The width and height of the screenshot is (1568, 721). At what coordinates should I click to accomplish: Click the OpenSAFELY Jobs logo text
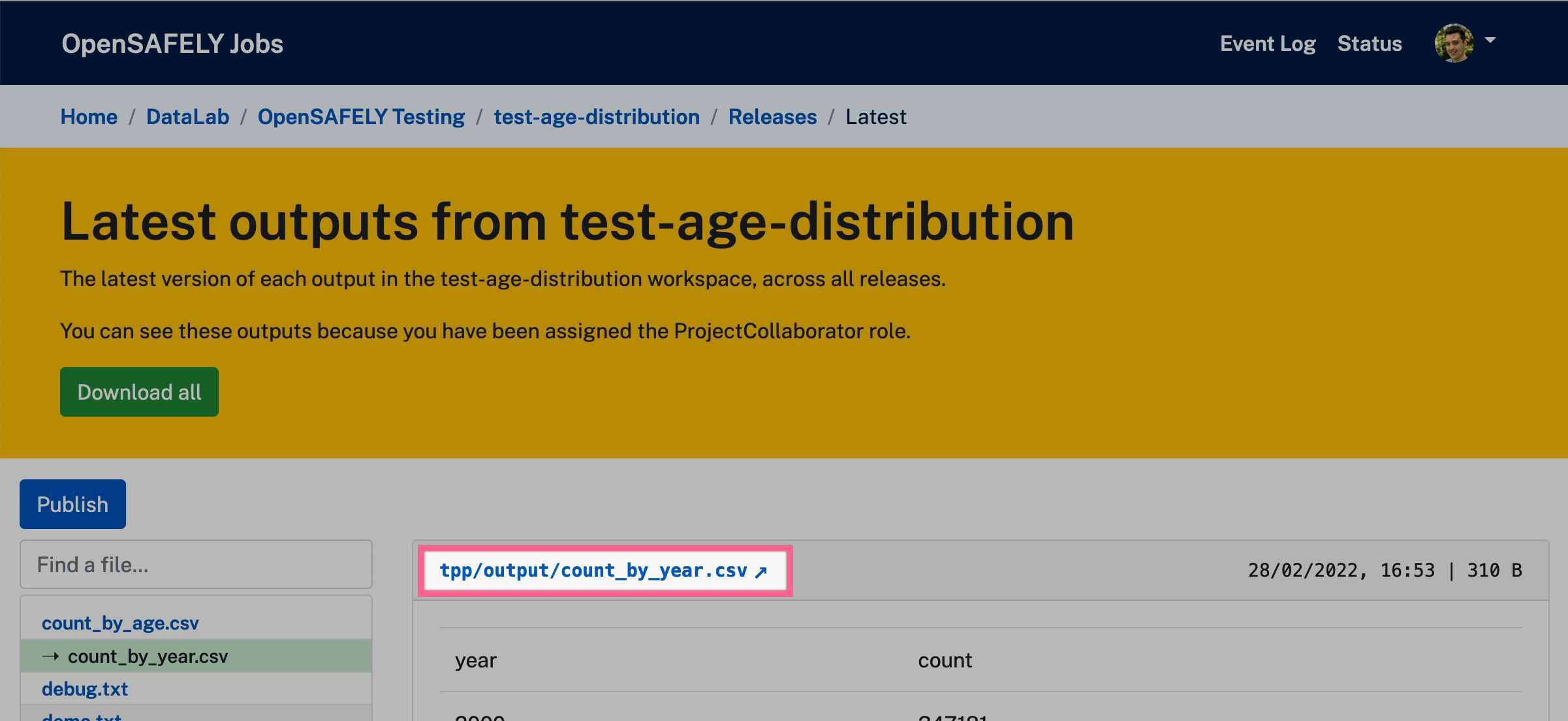172,43
